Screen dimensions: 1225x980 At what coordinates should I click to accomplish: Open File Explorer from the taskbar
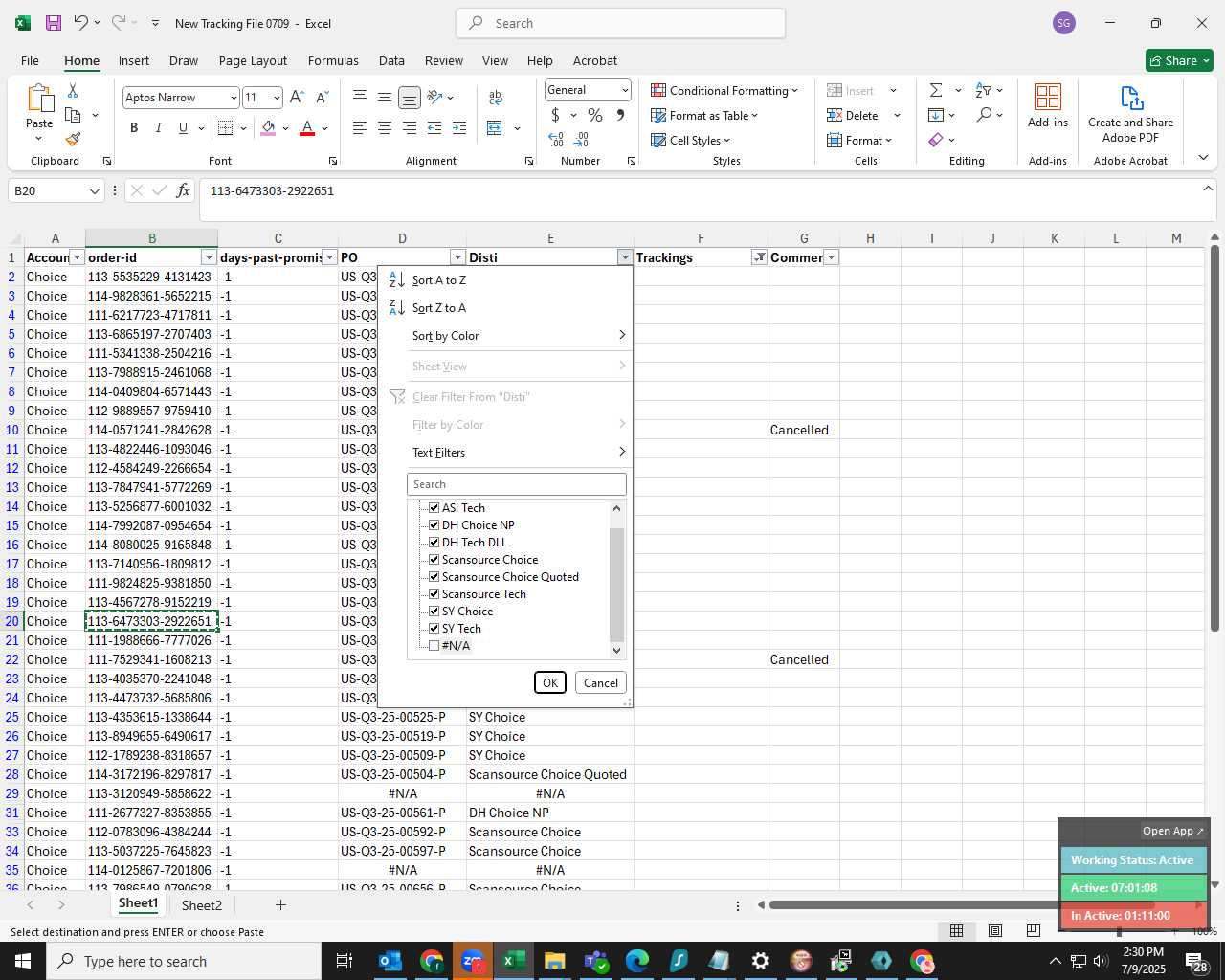(554, 961)
